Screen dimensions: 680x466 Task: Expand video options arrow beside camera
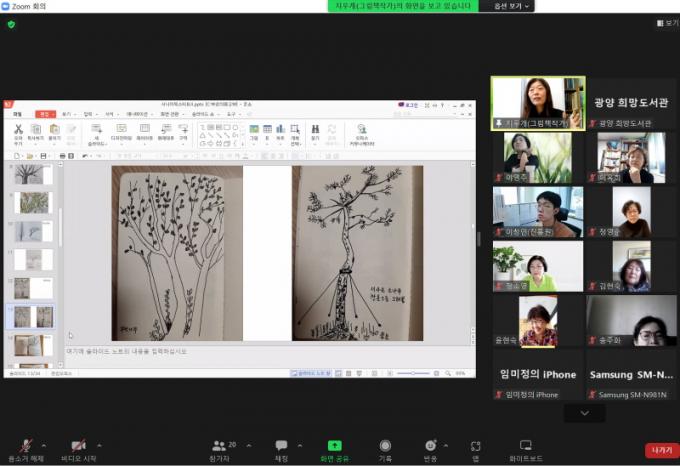click(x=100, y=441)
